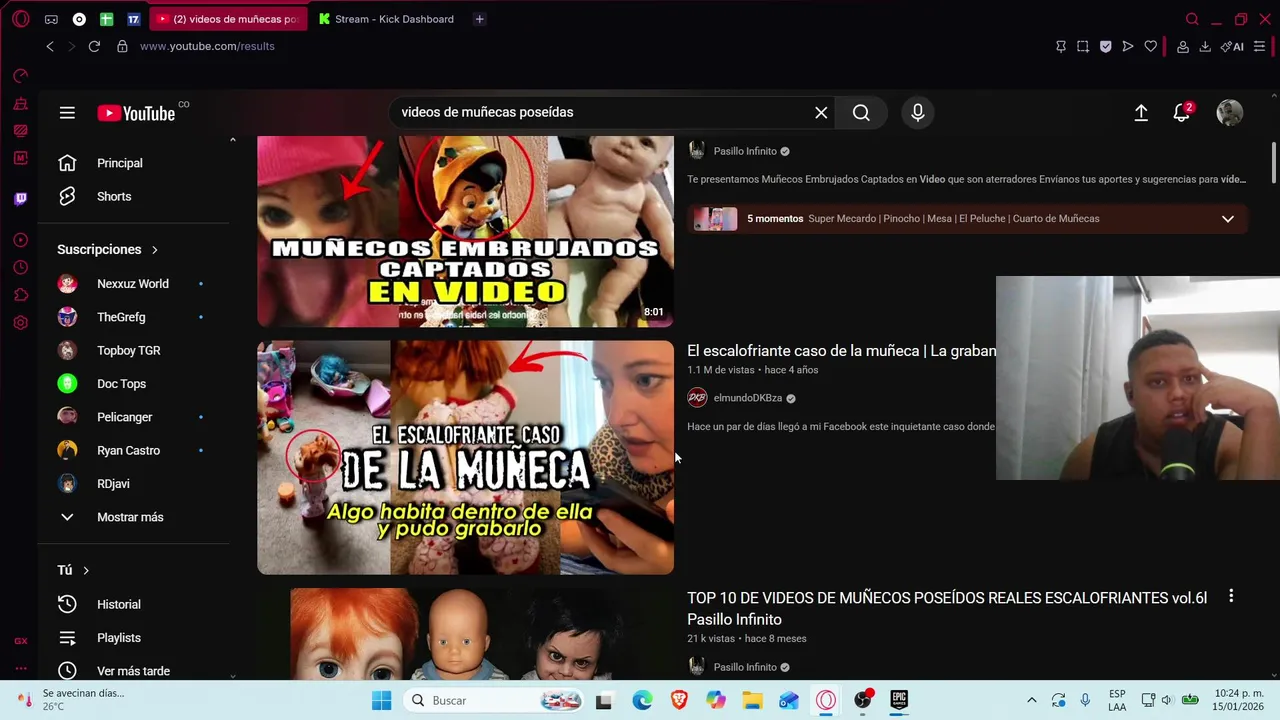
Task: Open TOP 10 DE VIDEOS DE MUÑECOS title
Action: [x=947, y=608]
